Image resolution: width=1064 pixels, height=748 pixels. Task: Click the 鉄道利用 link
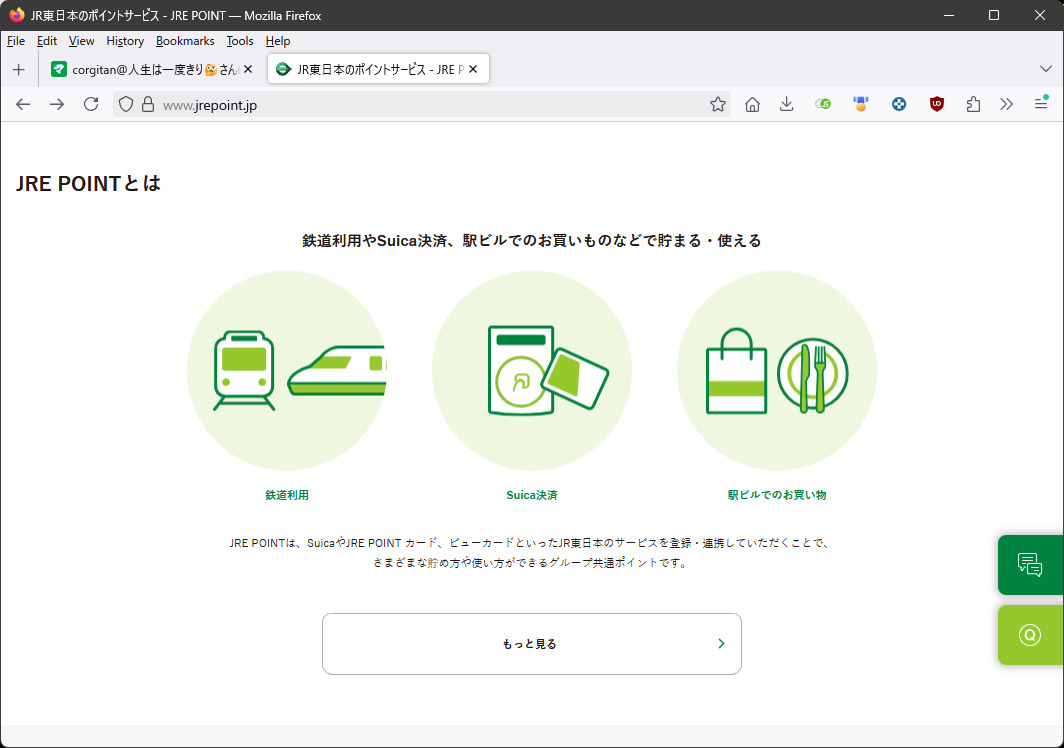[286, 495]
